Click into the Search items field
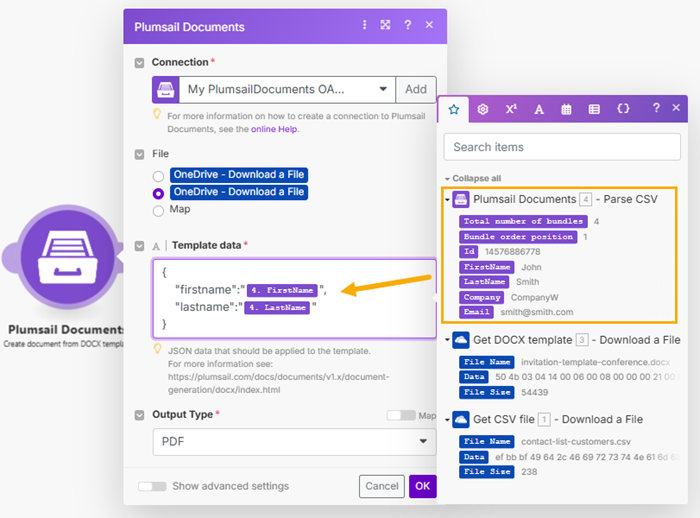 [x=562, y=147]
